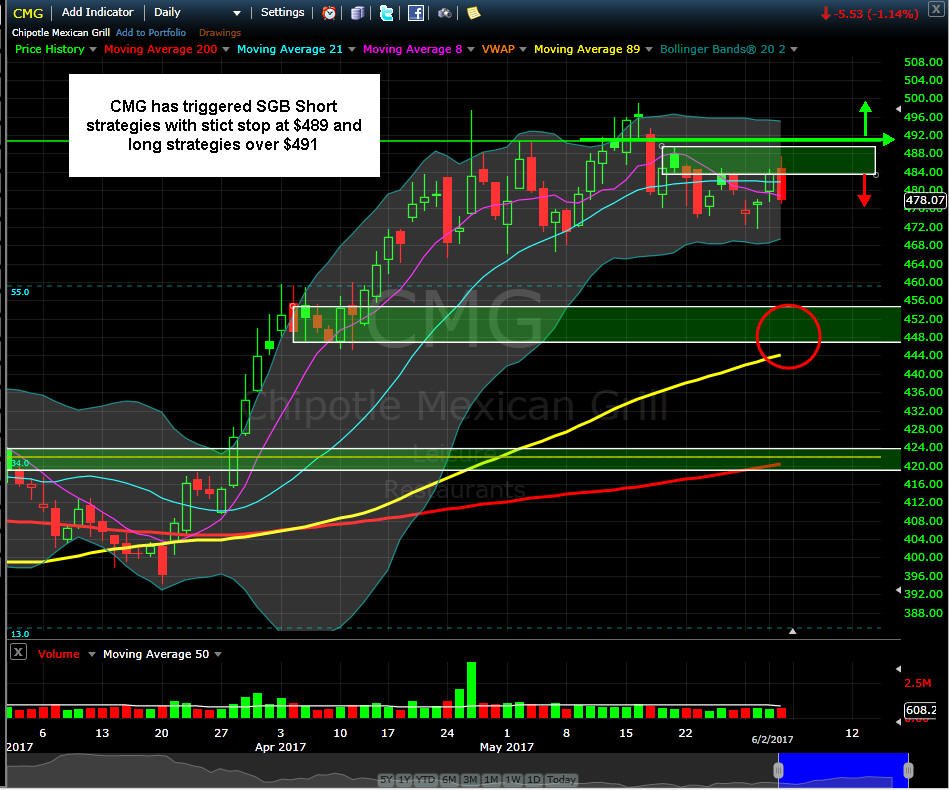The width and height of the screenshot is (949, 790).
Task: Click the Add to Portfolio link
Action: pyautogui.click(x=151, y=33)
